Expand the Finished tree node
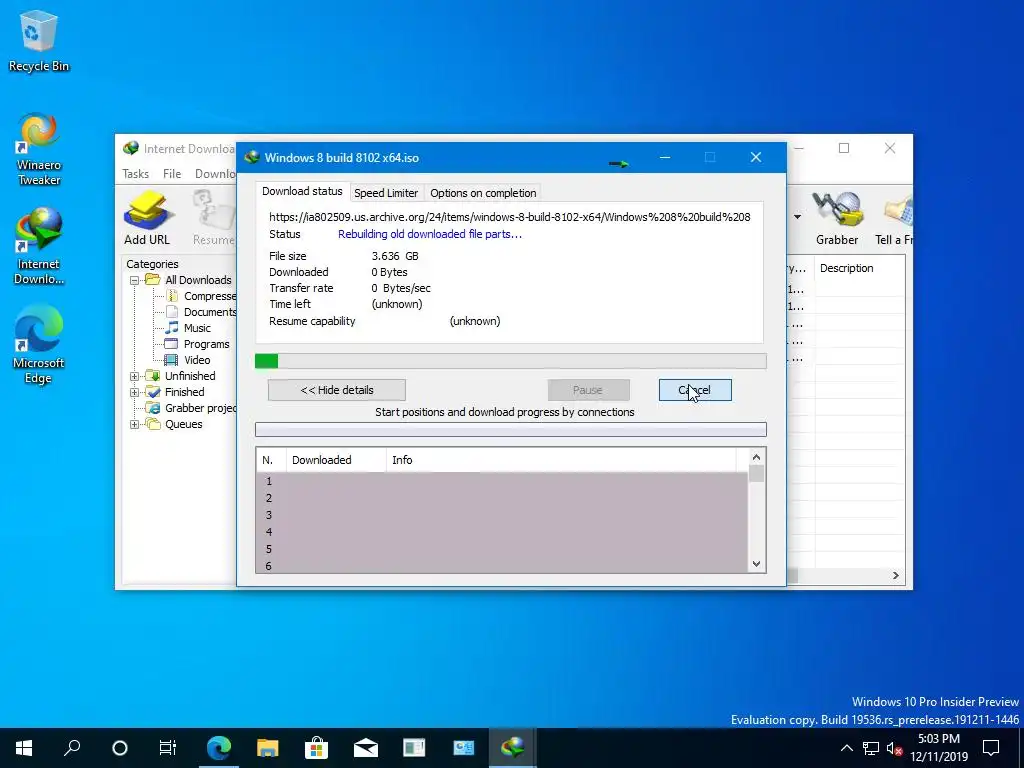Image resolution: width=1024 pixels, height=768 pixels. (135, 392)
